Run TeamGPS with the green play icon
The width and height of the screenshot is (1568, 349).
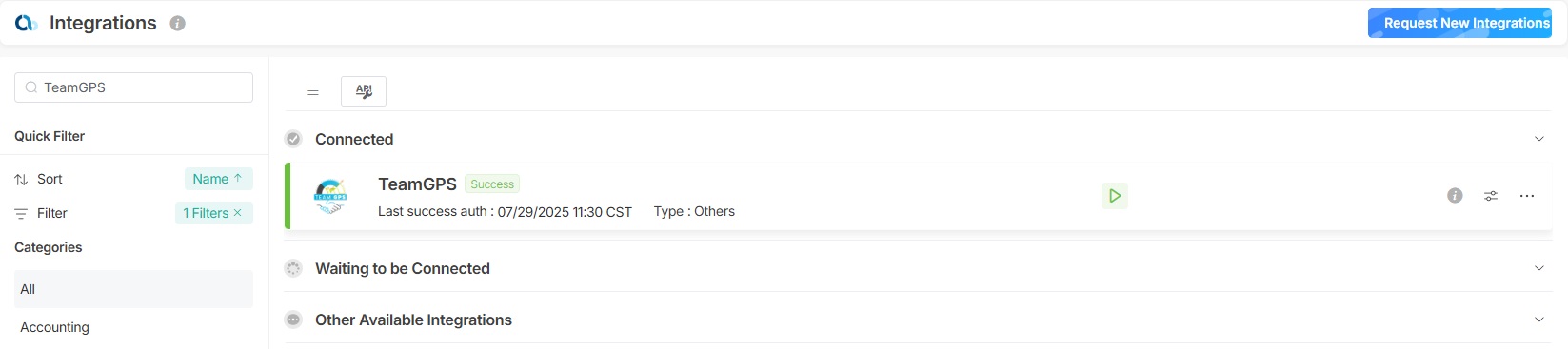click(x=1115, y=196)
